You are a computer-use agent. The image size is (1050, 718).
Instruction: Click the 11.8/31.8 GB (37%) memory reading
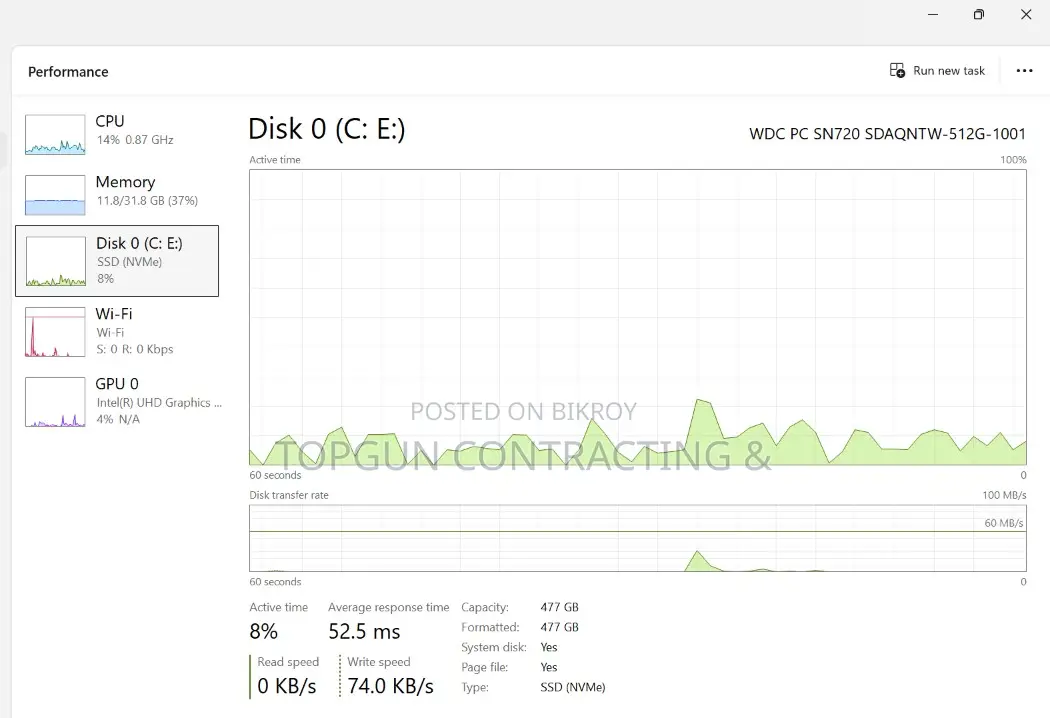pyautogui.click(x=147, y=201)
